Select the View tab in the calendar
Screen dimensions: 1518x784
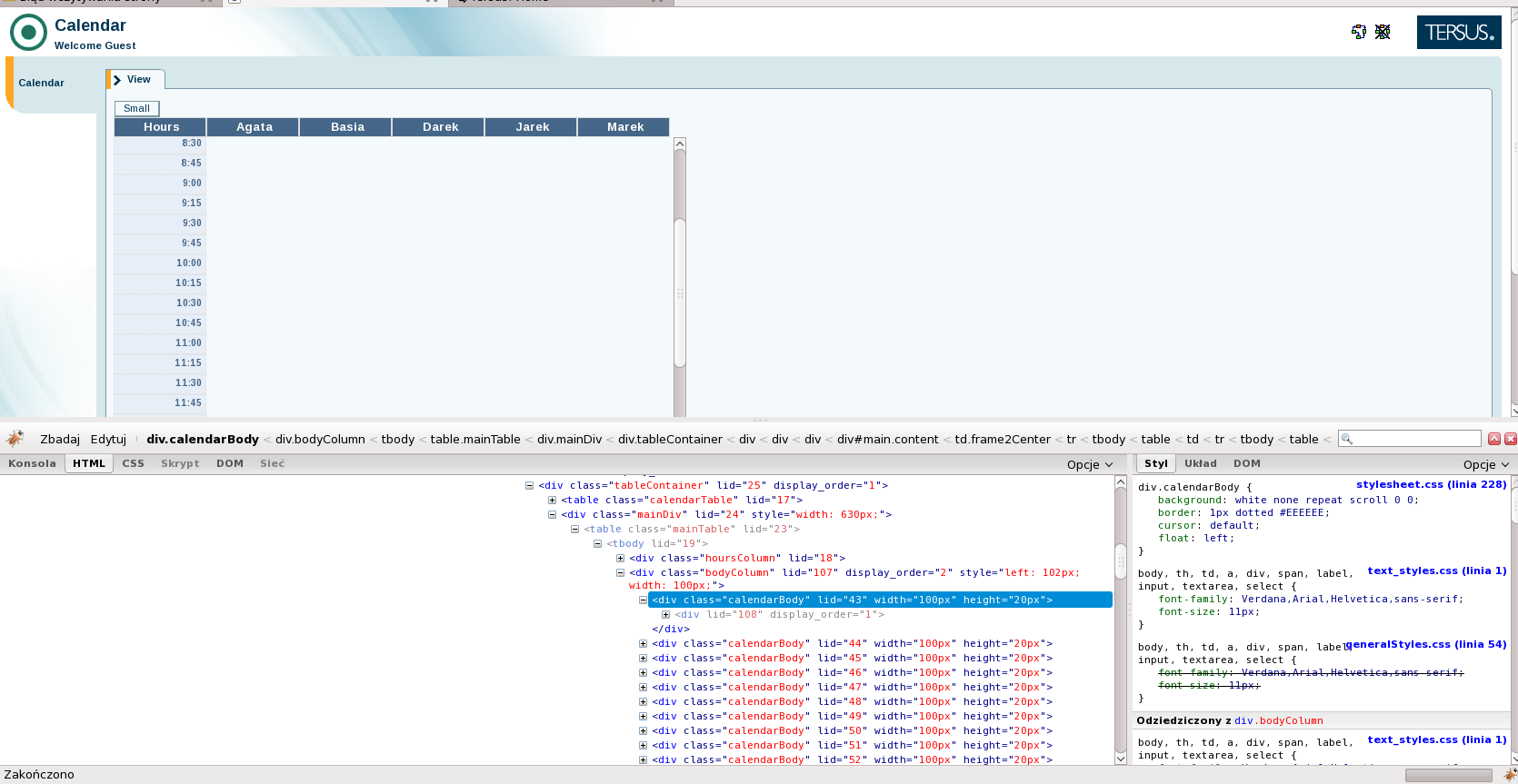(x=135, y=80)
